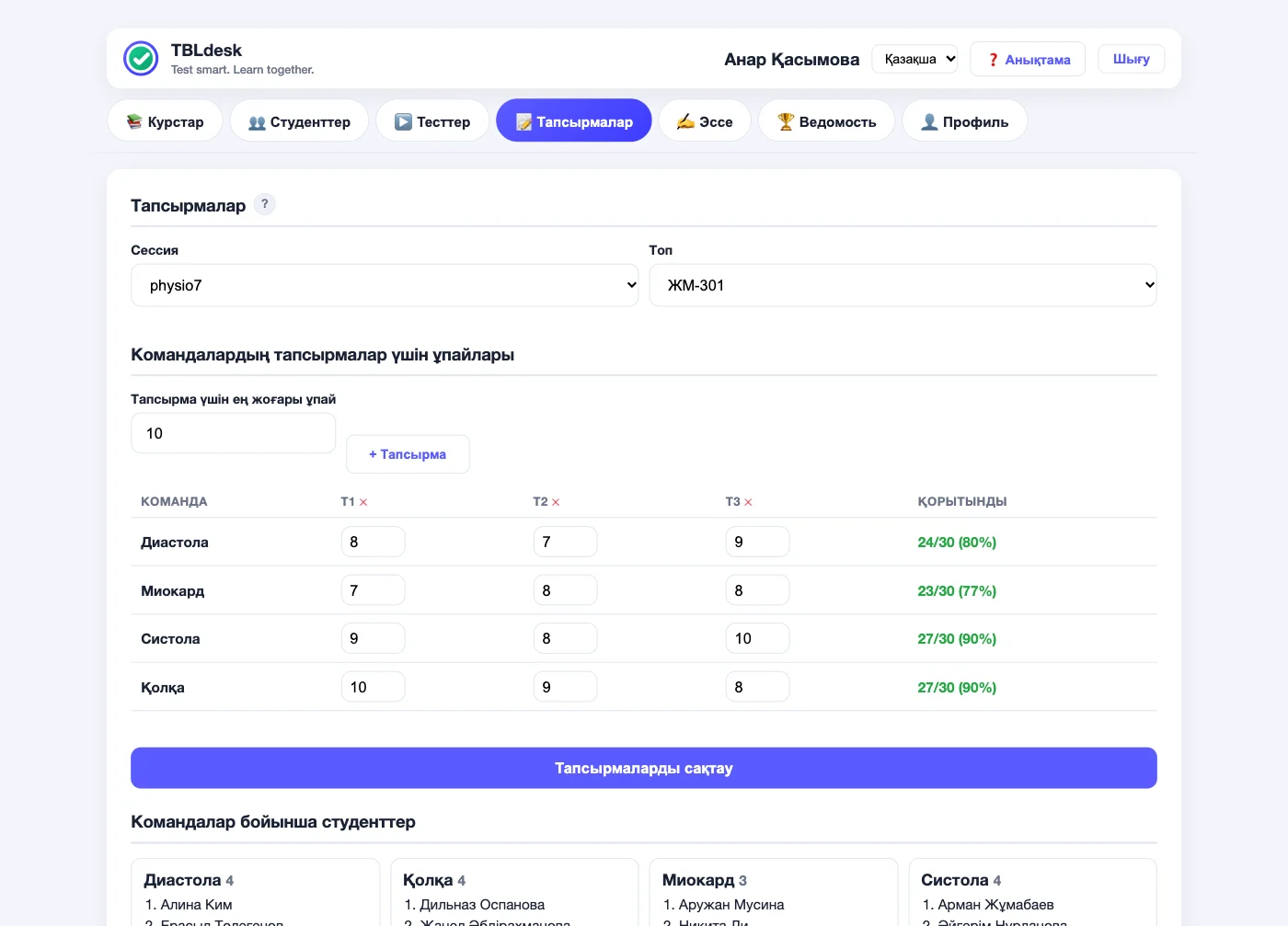Add a new task with + Тапсырма
Image resolution: width=1288 pixels, height=926 pixels.
click(x=408, y=454)
